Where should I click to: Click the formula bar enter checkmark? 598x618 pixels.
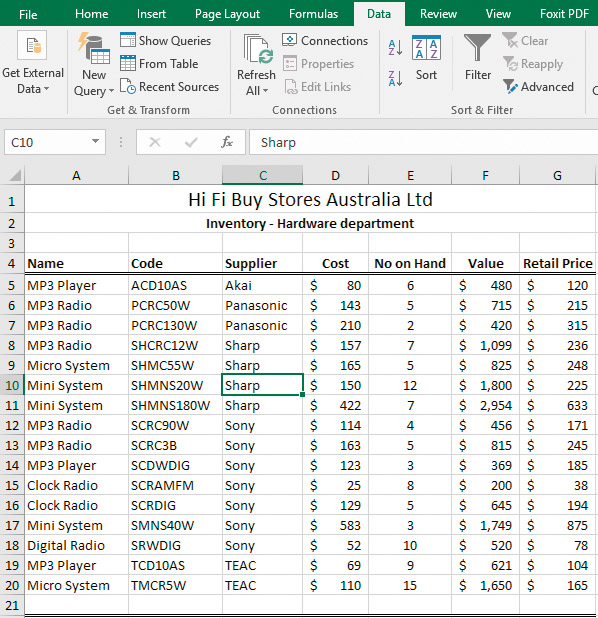tap(191, 142)
